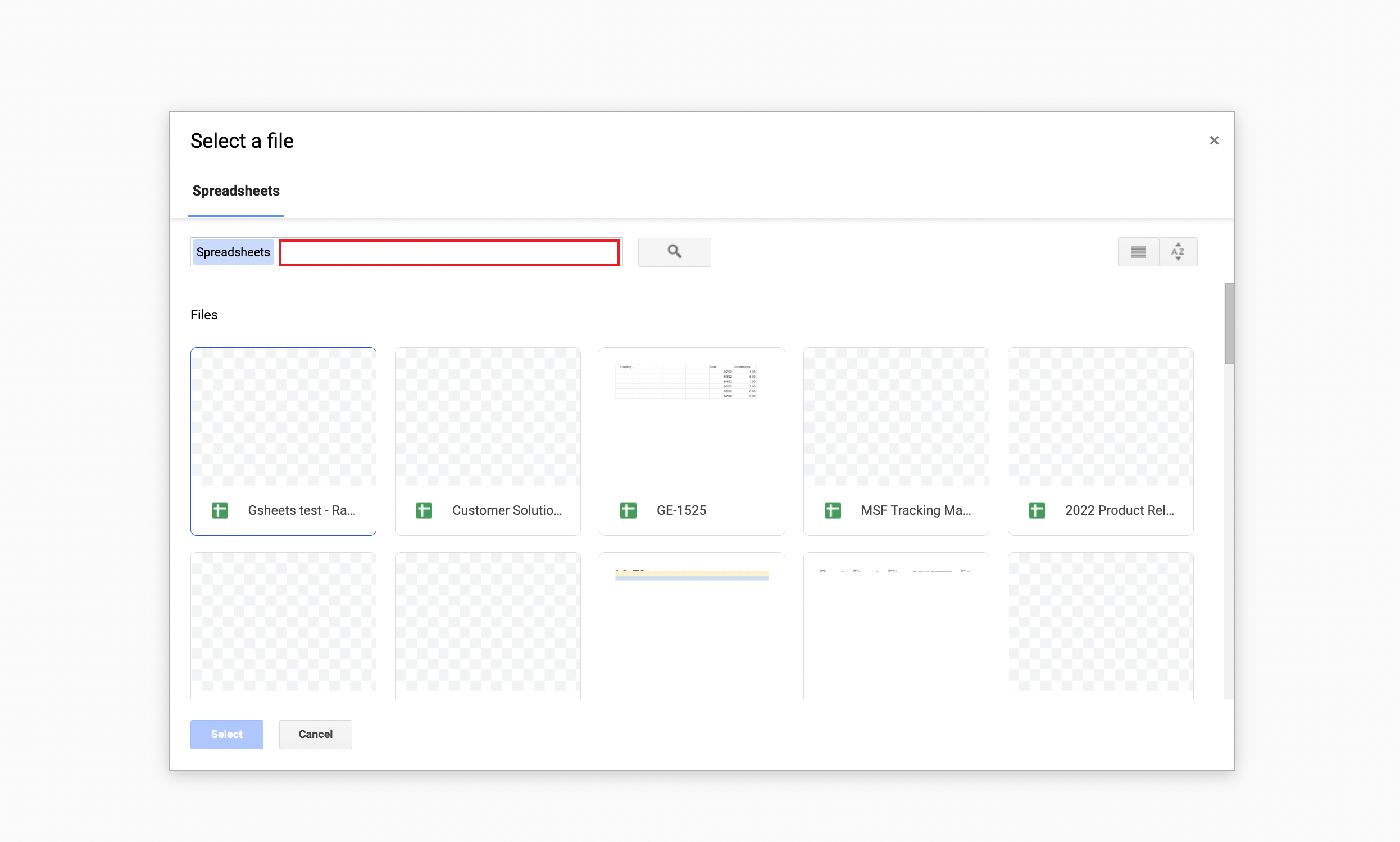Screen dimensions: 1400x842
Task: Switch to list view
Action: (1138, 252)
